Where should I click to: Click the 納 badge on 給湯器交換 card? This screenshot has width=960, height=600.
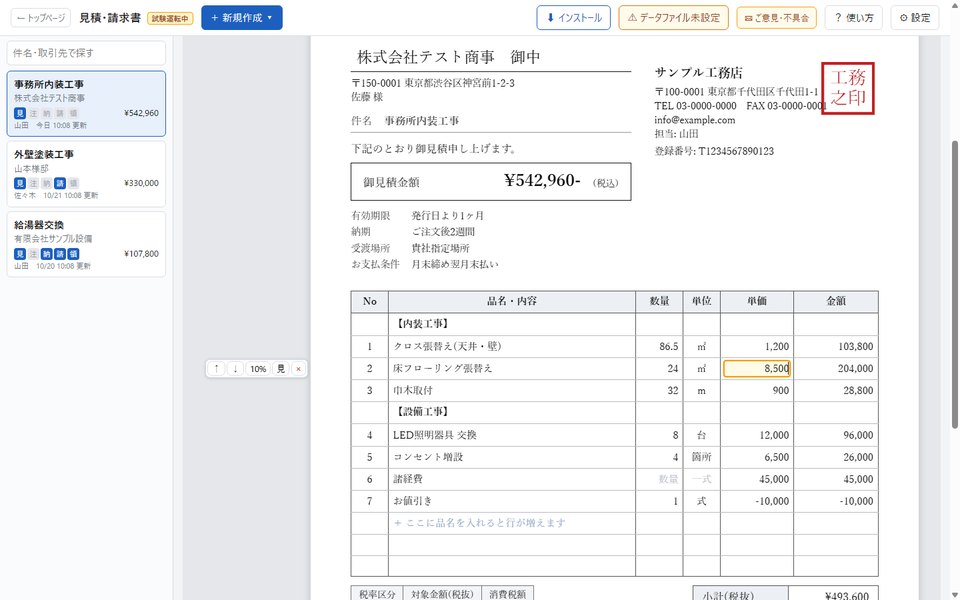tap(47, 253)
